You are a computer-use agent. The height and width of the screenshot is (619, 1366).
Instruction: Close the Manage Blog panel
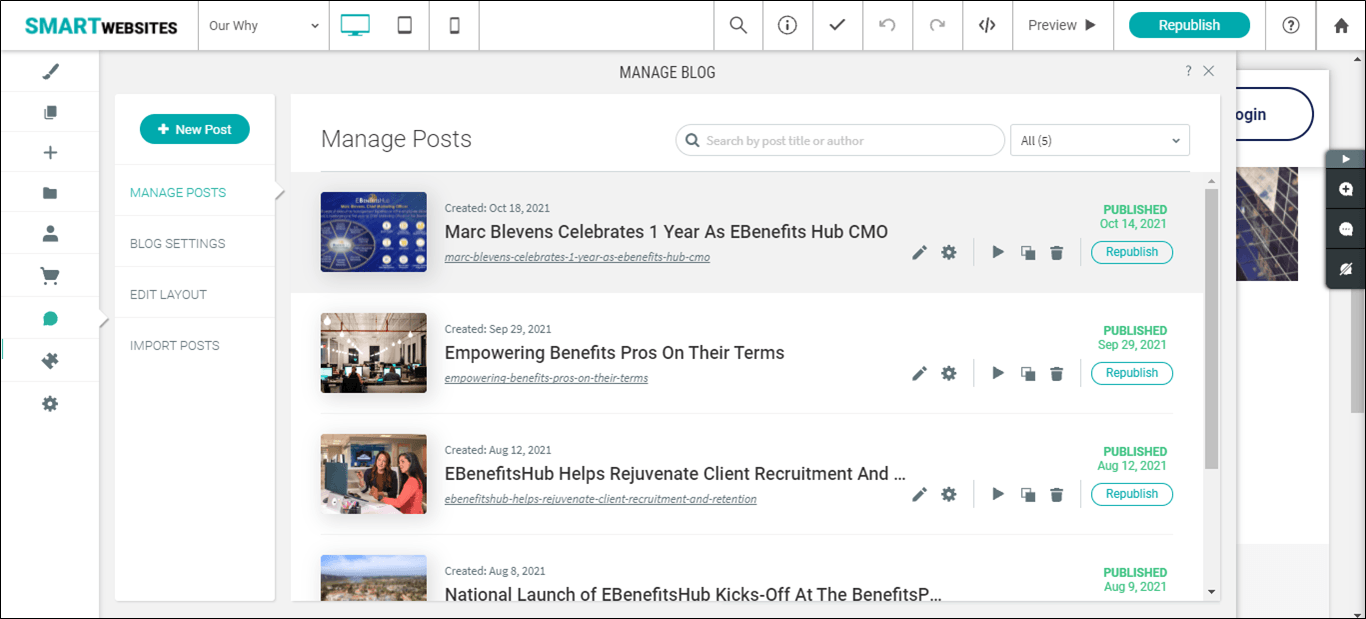click(1209, 71)
